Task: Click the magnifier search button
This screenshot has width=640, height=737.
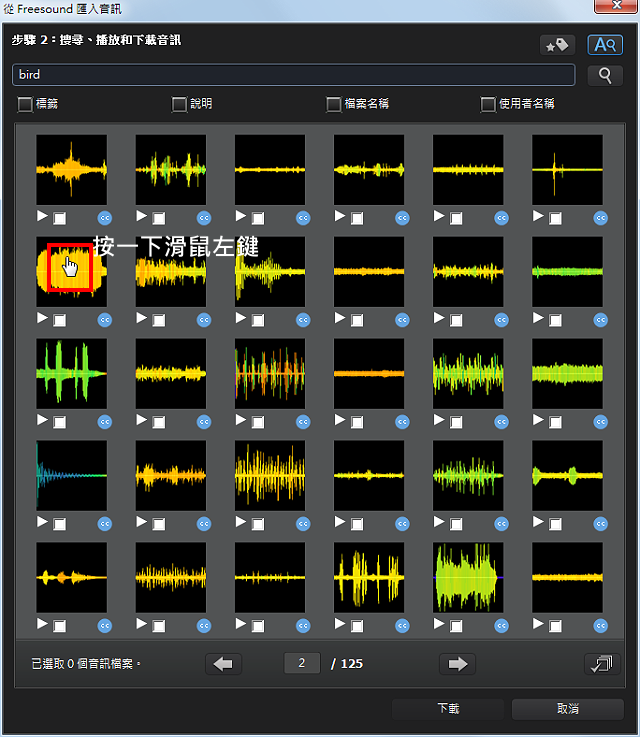Action: pyautogui.click(x=605, y=75)
